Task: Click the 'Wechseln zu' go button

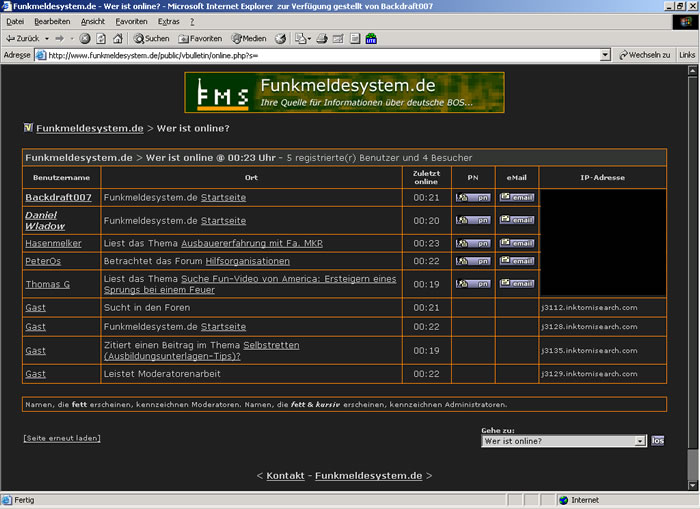Action: tap(645, 55)
